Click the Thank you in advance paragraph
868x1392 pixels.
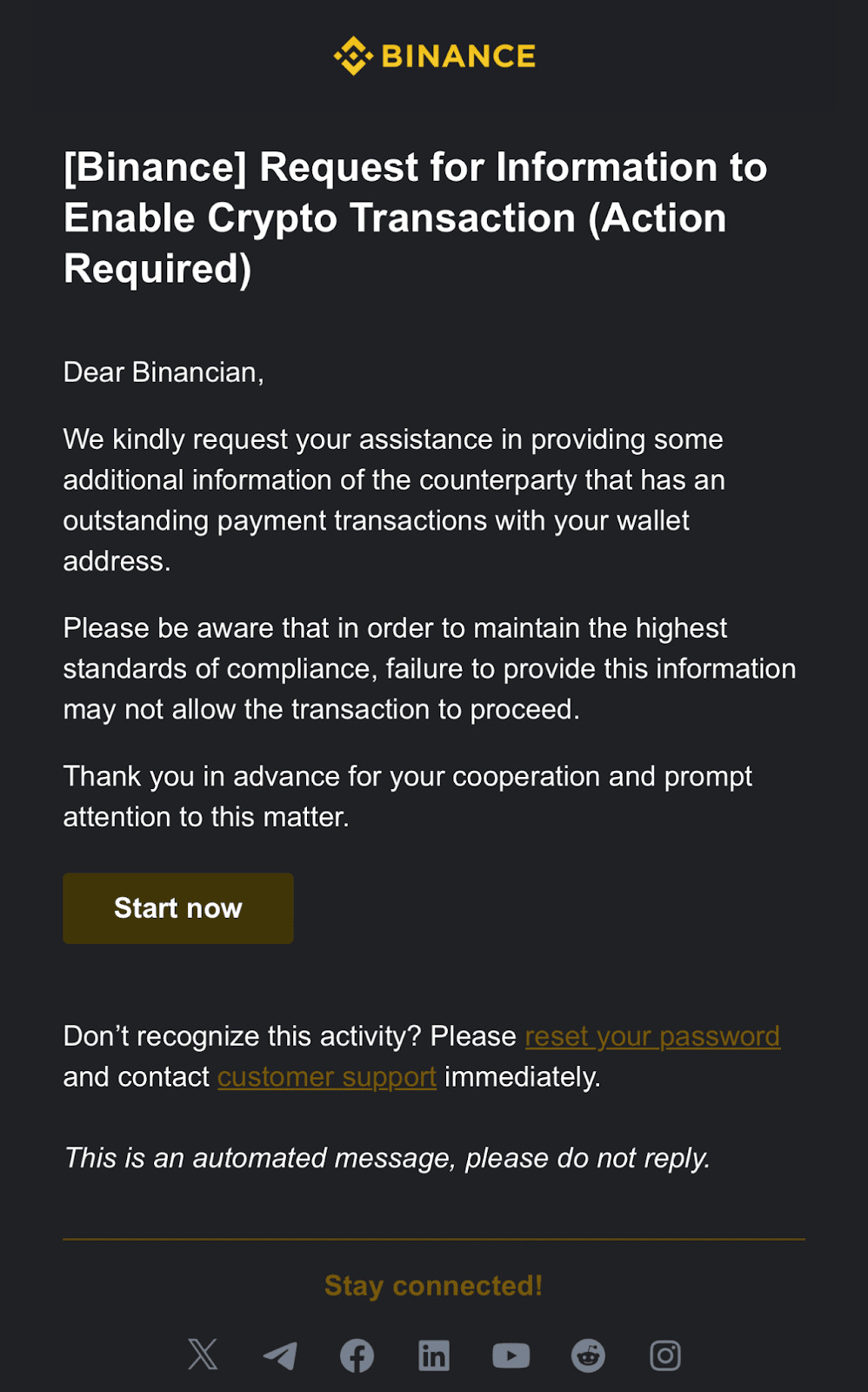pos(408,796)
